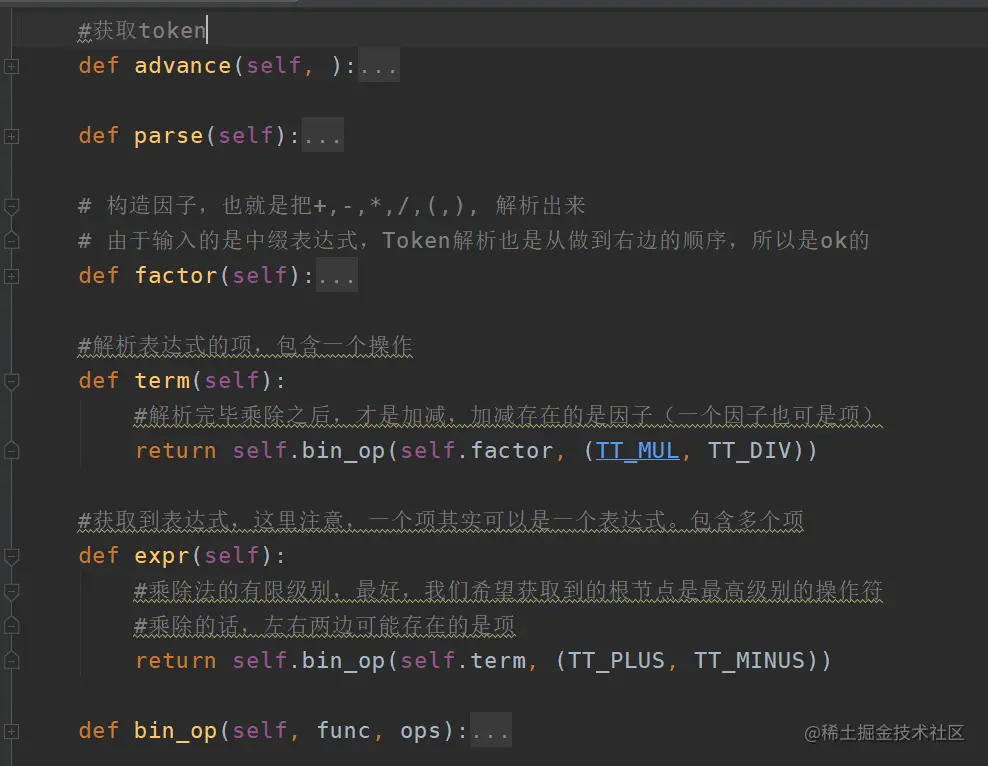Screen dimensions: 988x766
Task: Expand the folded advance method in gutter
Action: pyautogui.click(x=11, y=66)
